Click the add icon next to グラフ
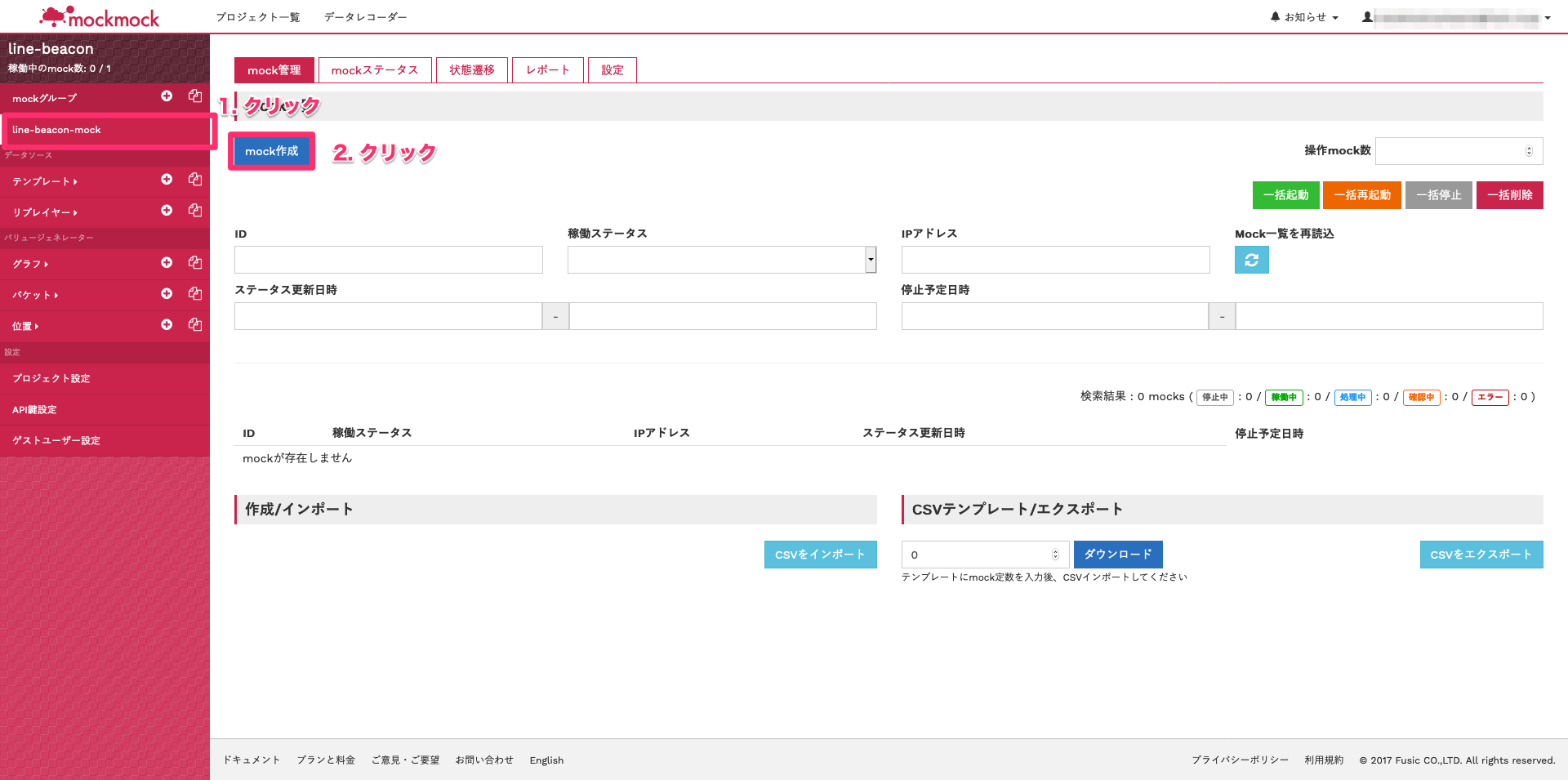Image resolution: width=1568 pixels, height=780 pixels. click(167, 262)
